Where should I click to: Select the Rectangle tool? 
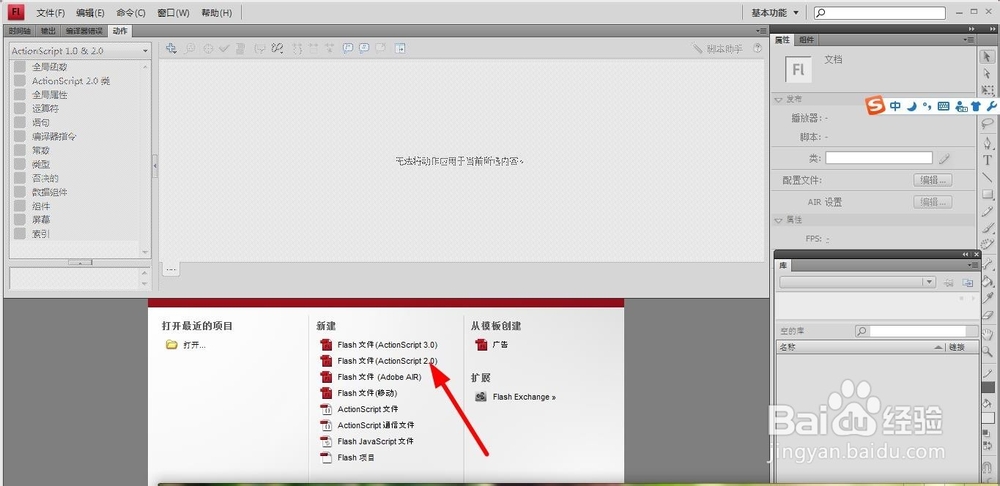point(987,194)
